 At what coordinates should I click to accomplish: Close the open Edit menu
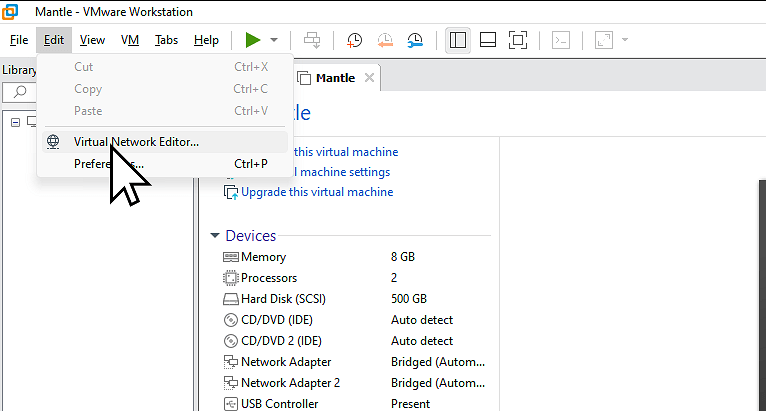(x=54, y=40)
